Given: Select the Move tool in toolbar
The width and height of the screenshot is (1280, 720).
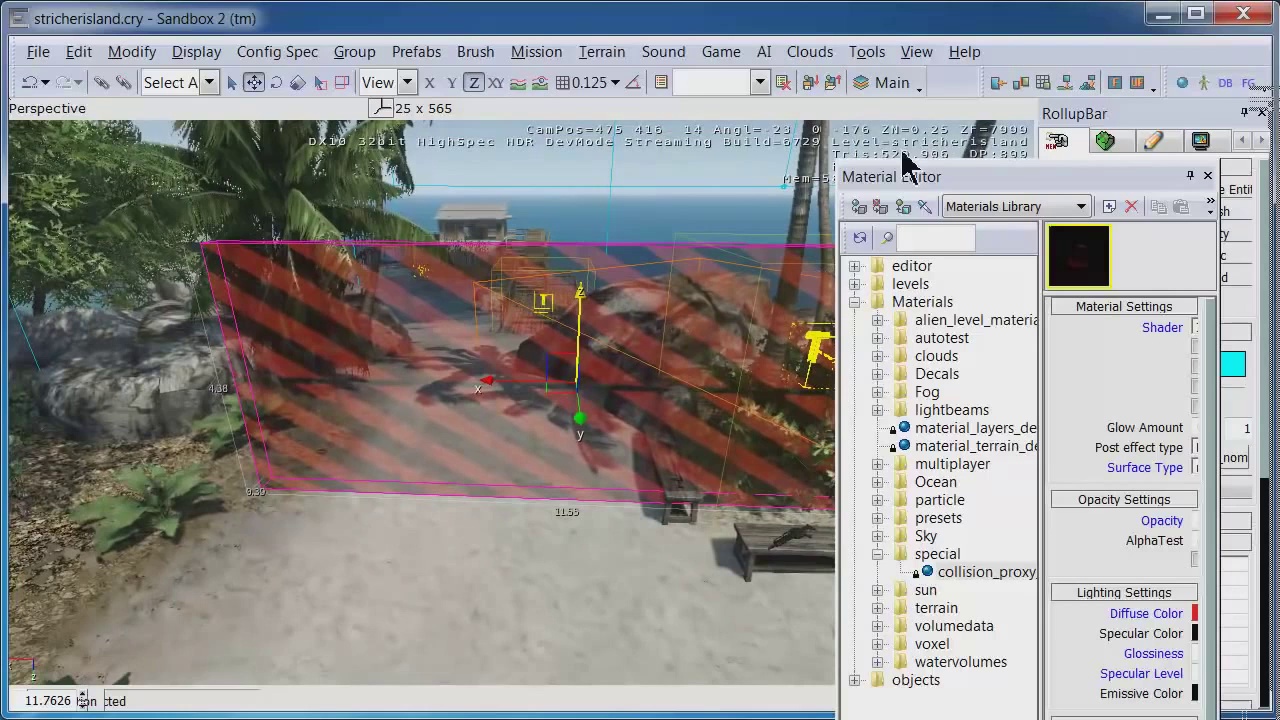Looking at the screenshot, I should coord(254,83).
